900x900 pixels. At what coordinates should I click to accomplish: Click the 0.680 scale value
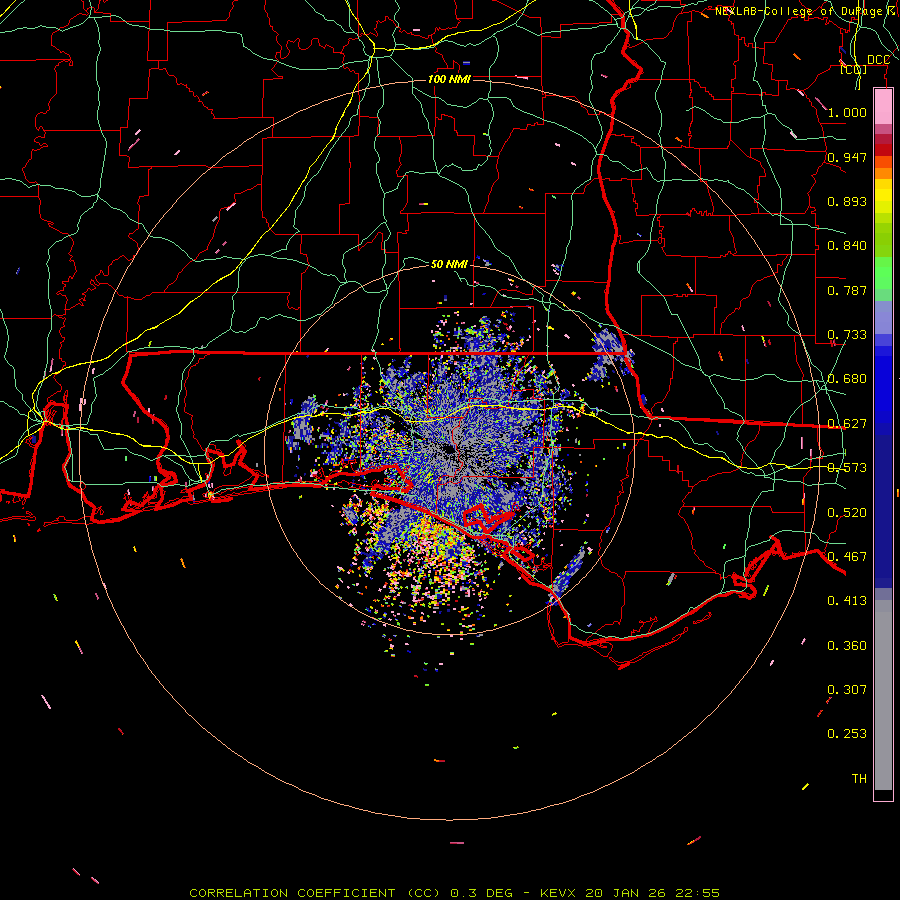[847, 379]
